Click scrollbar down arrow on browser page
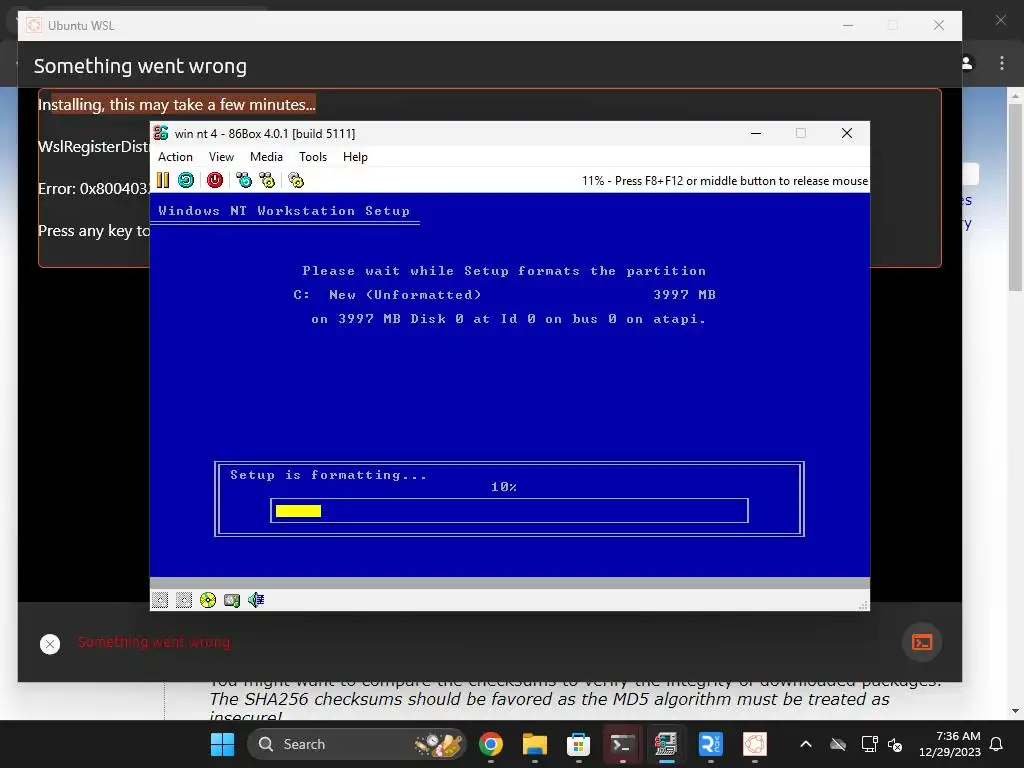 point(1015,711)
